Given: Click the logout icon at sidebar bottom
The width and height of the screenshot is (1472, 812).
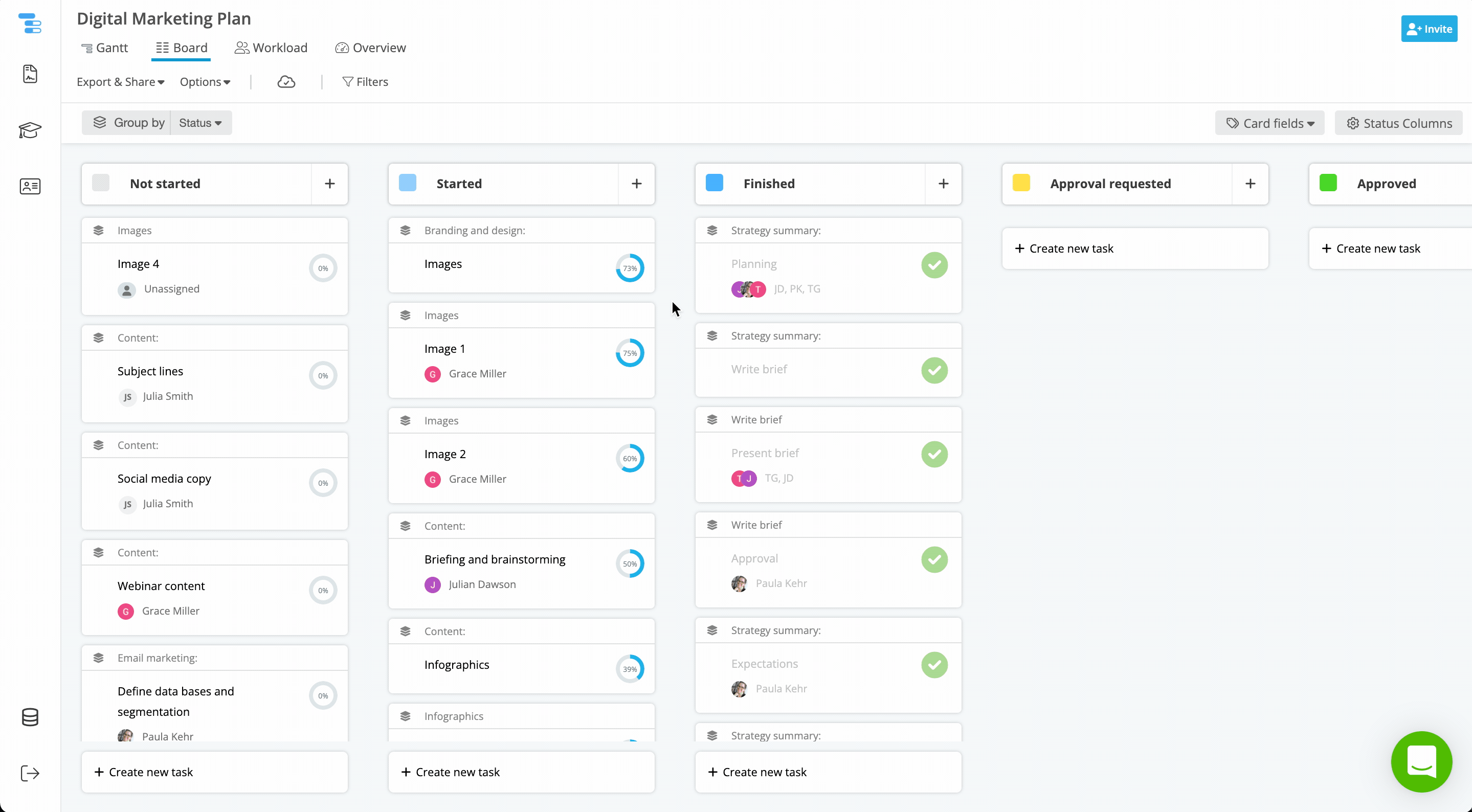Looking at the screenshot, I should (x=30, y=773).
